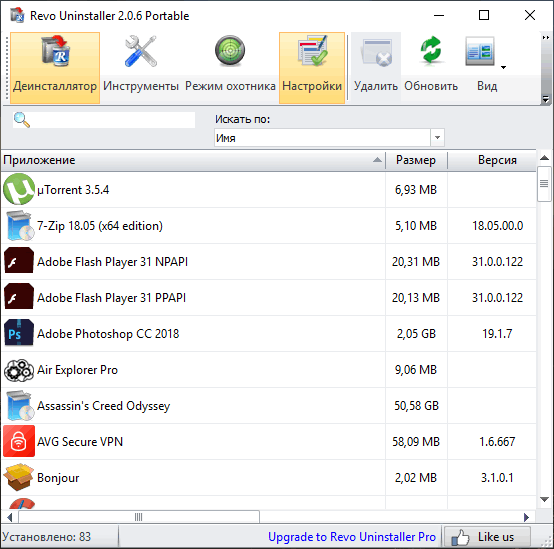This screenshot has height=549, width=554.
Task: Select the AVG Secure VPN icon
Action: tap(19, 441)
